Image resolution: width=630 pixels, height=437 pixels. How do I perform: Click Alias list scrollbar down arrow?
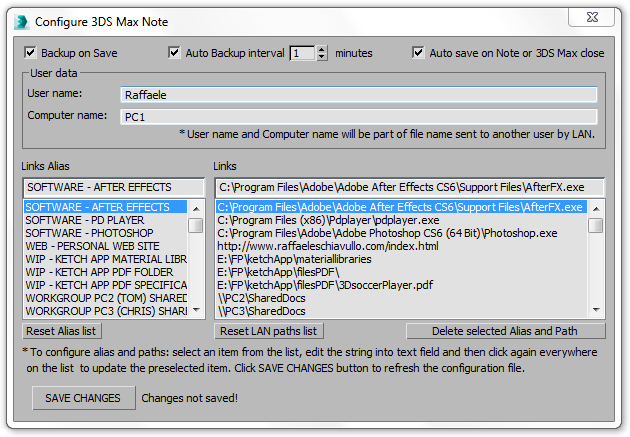(x=196, y=310)
